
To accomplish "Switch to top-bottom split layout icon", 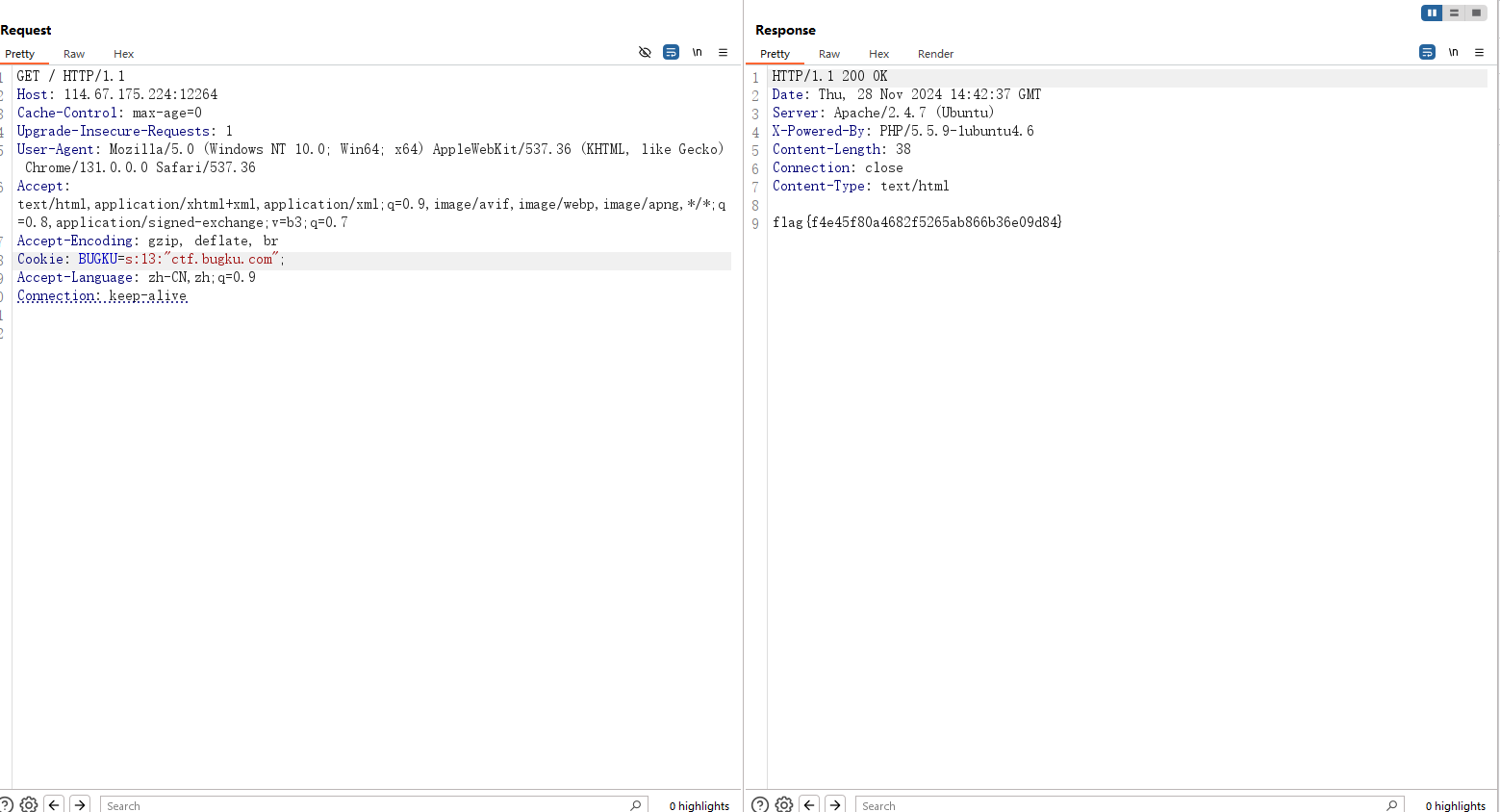I will (1454, 13).
